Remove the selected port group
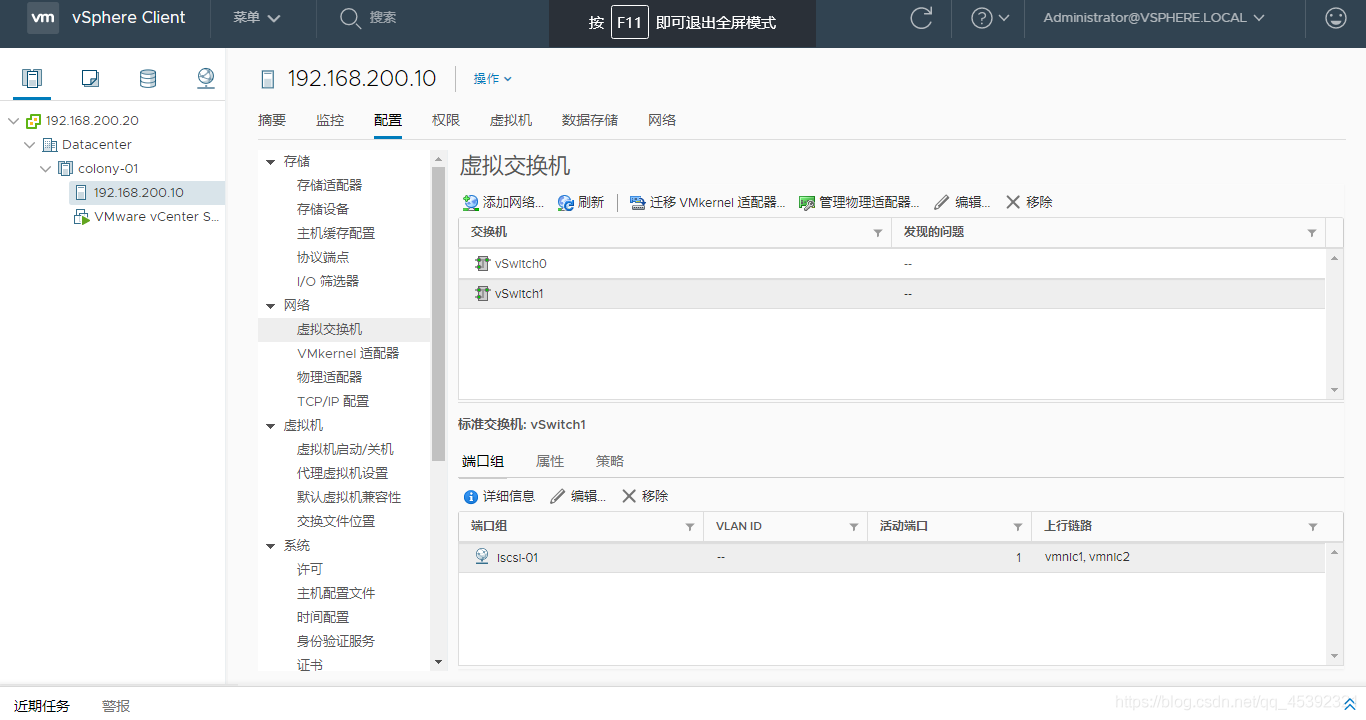Image resolution: width=1366 pixels, height=720 pixels. [x=645, y=496]
